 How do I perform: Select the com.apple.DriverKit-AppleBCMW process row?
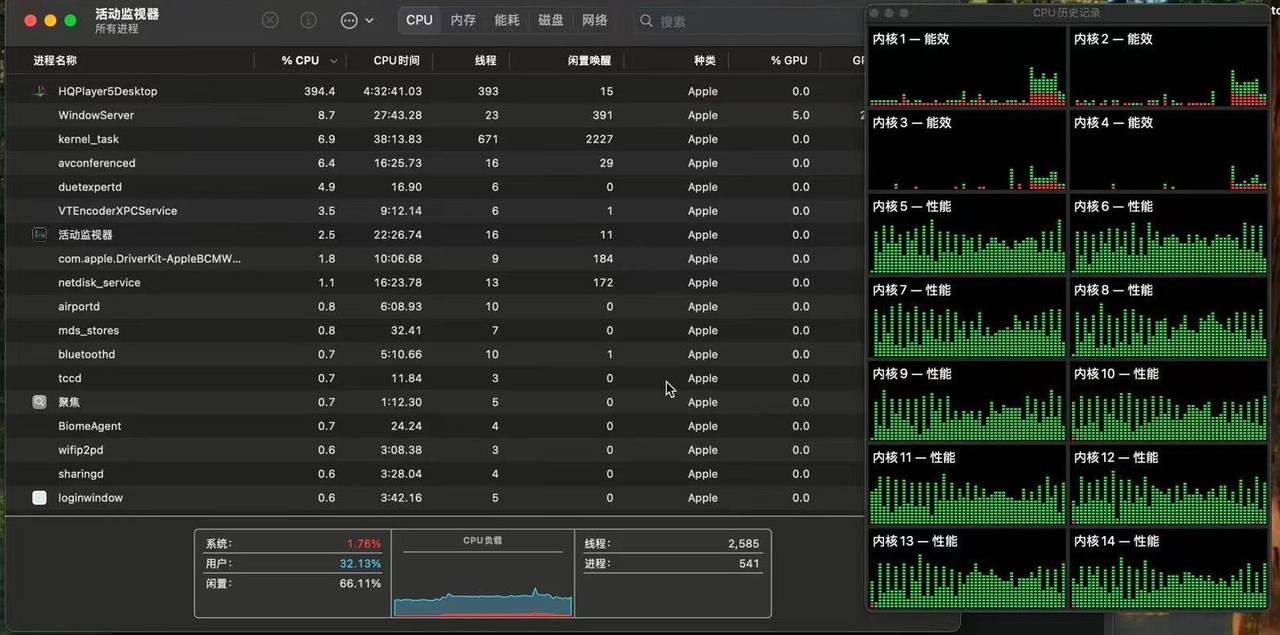(435, 259)
